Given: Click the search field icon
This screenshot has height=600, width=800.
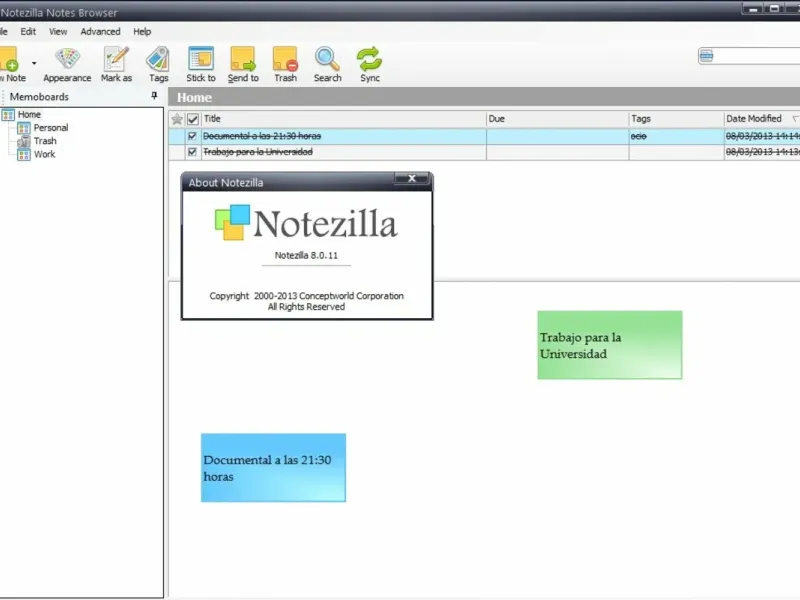Looking at the screenshot, I should click(706, 56).
